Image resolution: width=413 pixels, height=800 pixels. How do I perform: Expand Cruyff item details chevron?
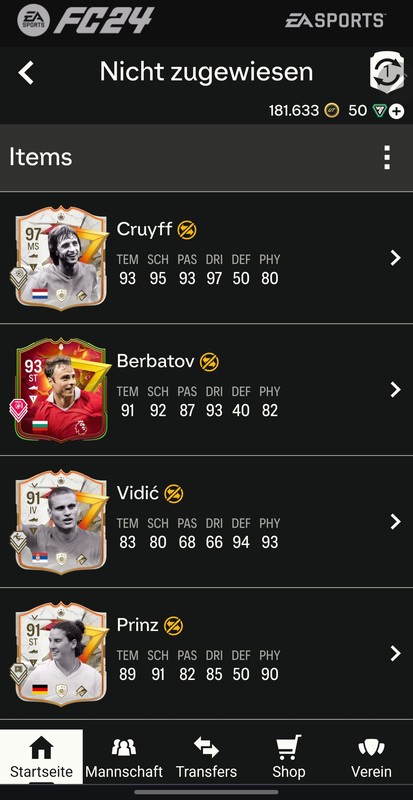396,258
